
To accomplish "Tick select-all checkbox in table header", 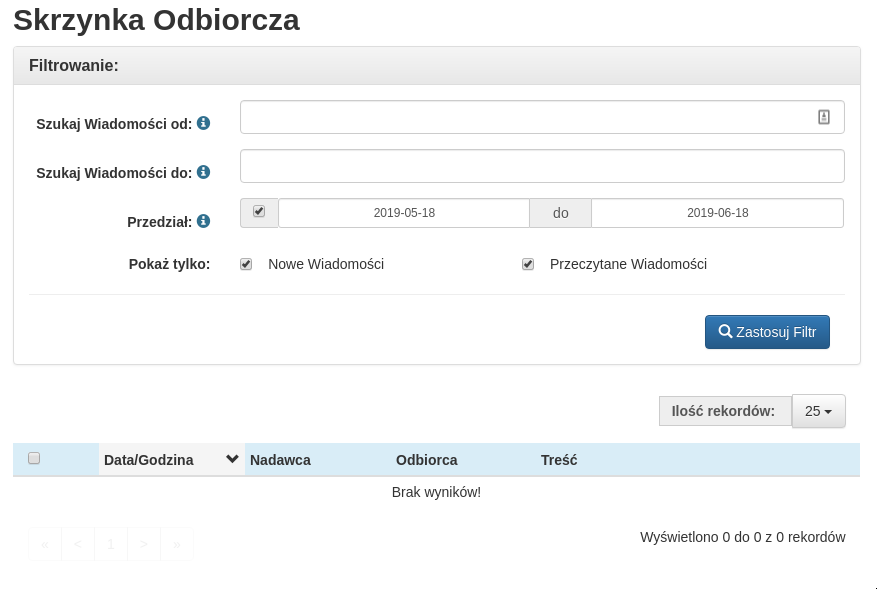I will click(34, 458).
